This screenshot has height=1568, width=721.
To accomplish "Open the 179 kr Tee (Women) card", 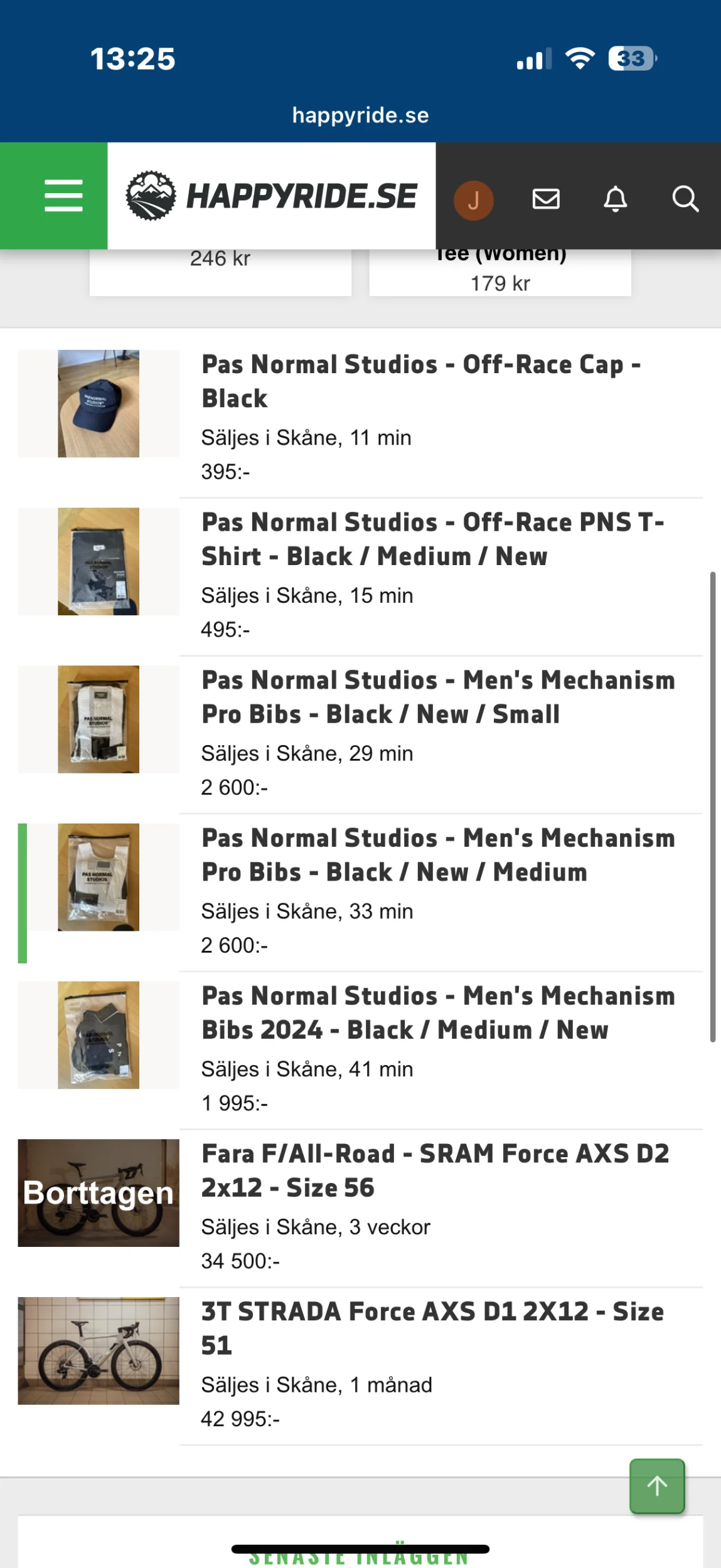I will pos(500,273).
